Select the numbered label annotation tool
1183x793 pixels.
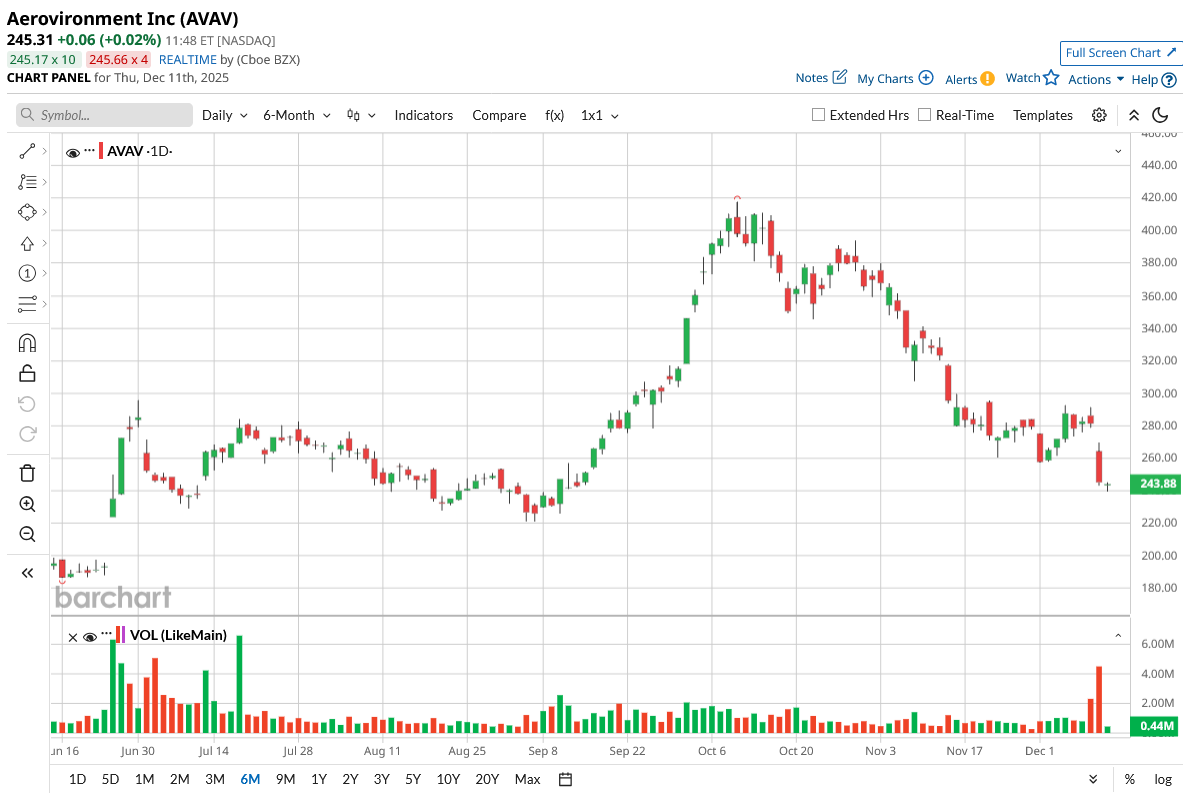(27, 273)
